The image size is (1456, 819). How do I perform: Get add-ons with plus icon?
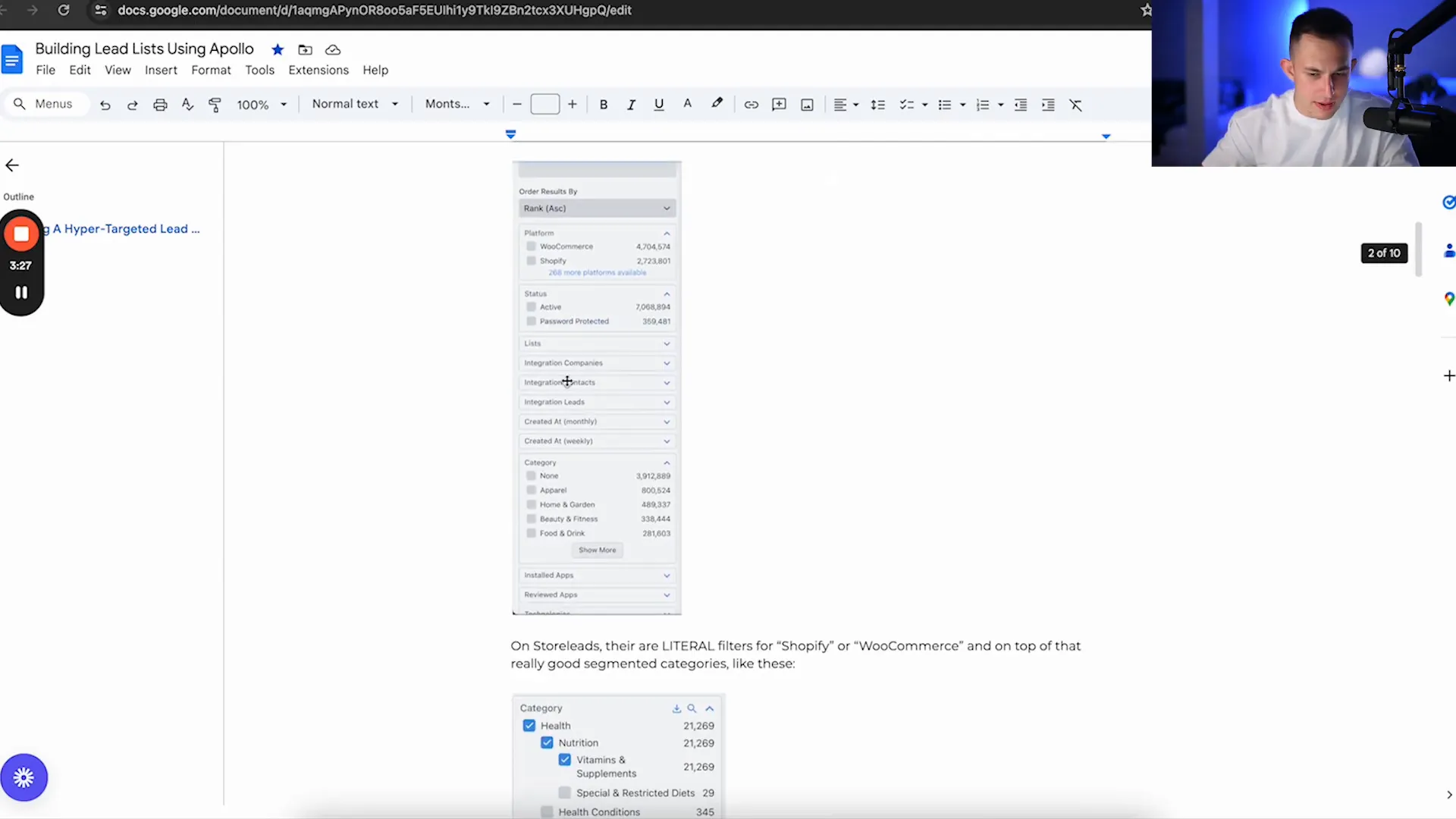[1448, 376]
